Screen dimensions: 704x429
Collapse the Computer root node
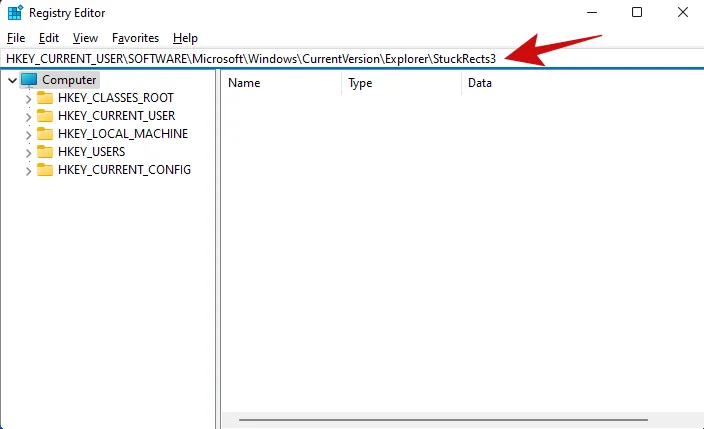click(11, 80)
